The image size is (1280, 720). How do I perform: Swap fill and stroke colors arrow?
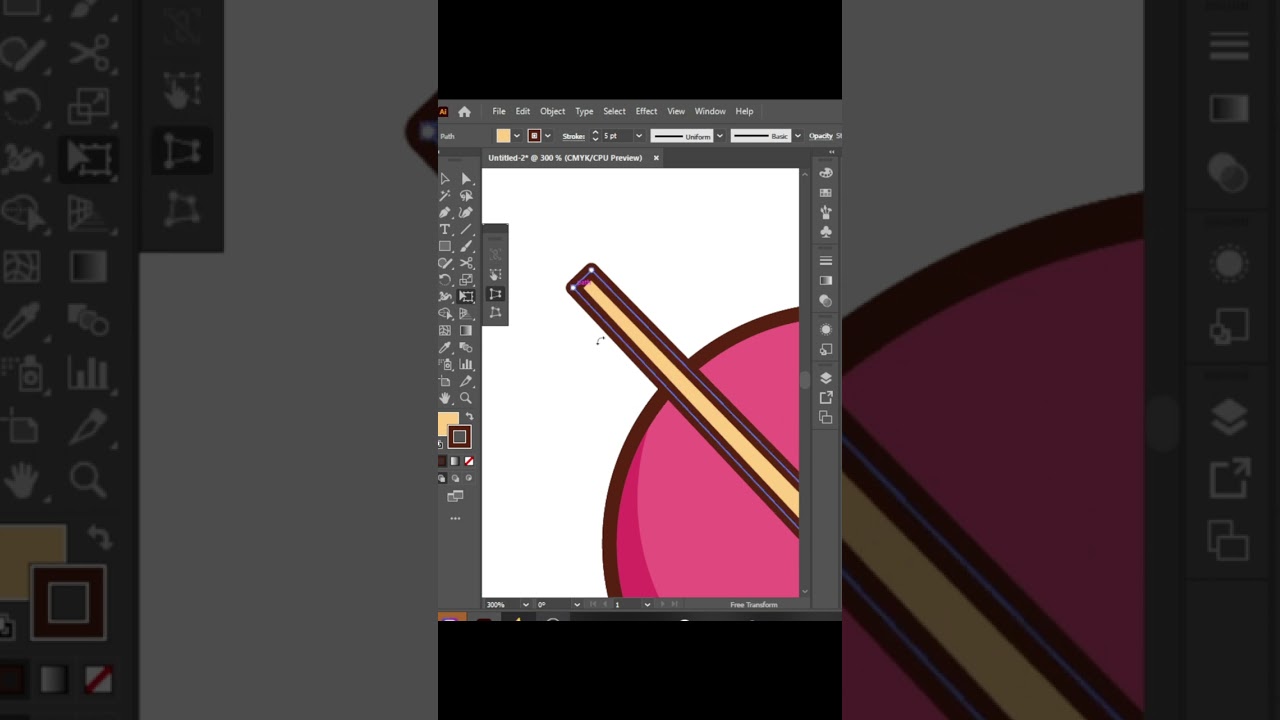(469, 416)
